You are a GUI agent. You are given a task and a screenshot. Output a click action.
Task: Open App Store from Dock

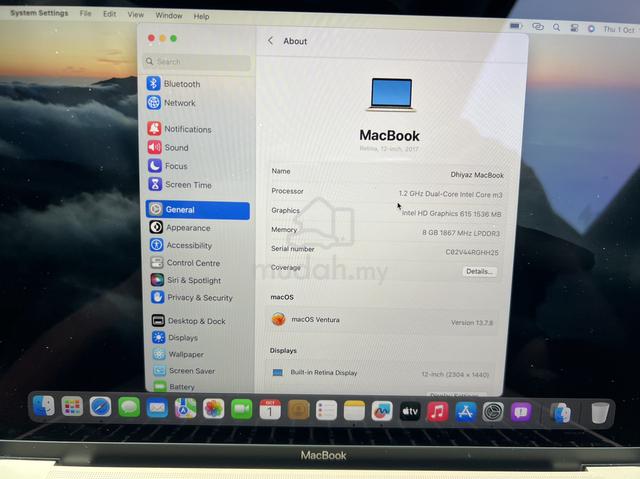click(x=466, y=412)
